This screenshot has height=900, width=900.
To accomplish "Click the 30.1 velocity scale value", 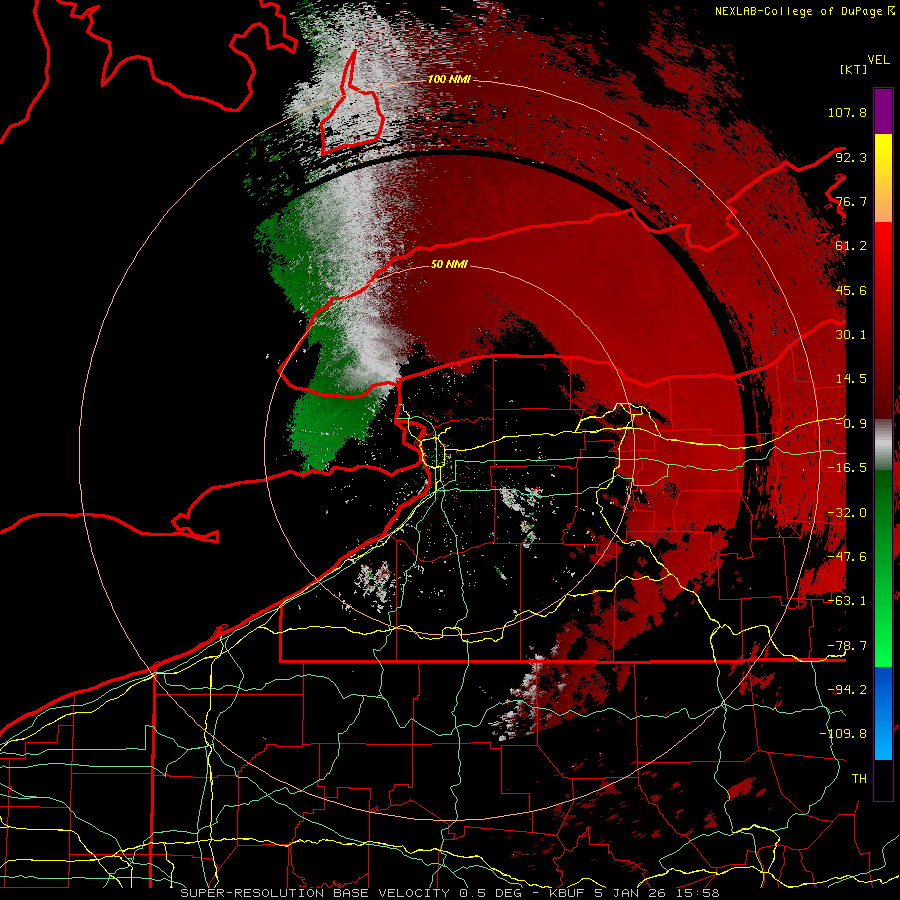I will tap(851, 335).
